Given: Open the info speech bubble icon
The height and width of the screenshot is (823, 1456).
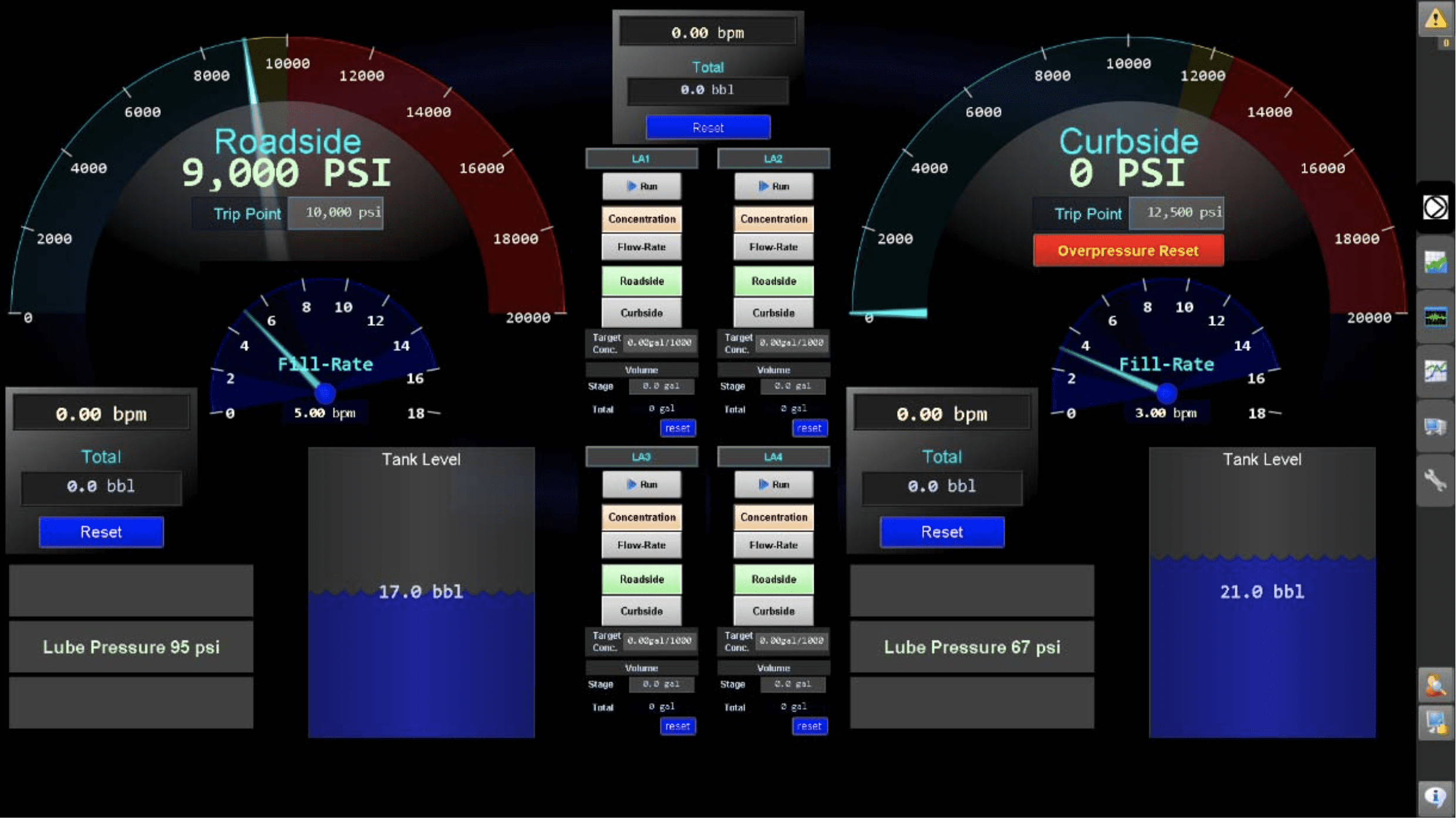Looking at the screenshot, I should (1436, 797).
